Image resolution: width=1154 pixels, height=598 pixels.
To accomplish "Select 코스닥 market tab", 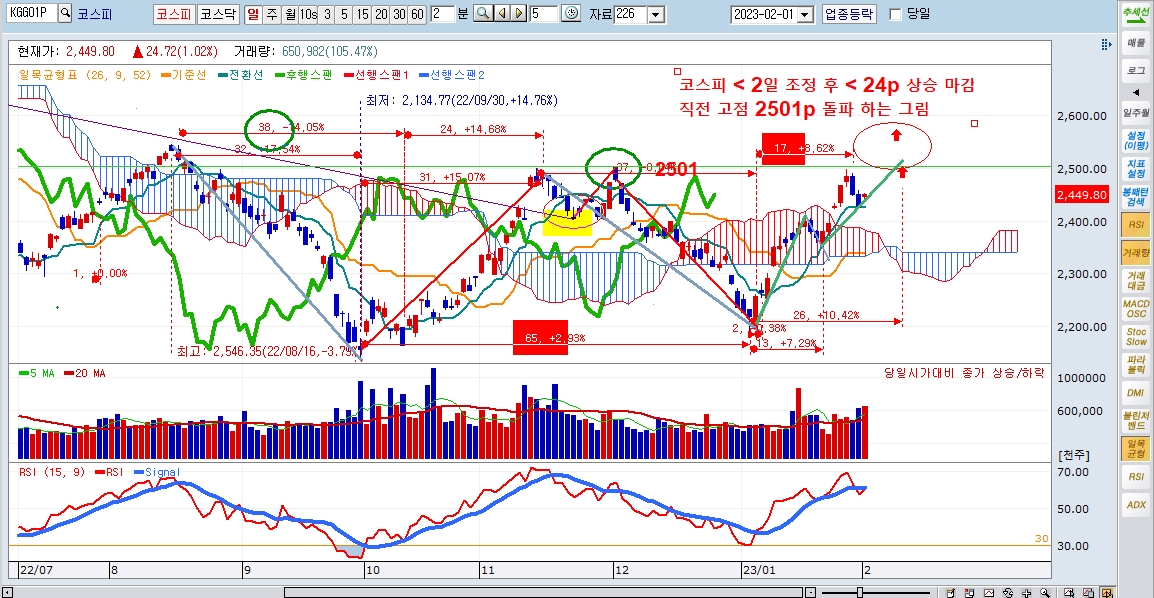I will click(219, 14).
